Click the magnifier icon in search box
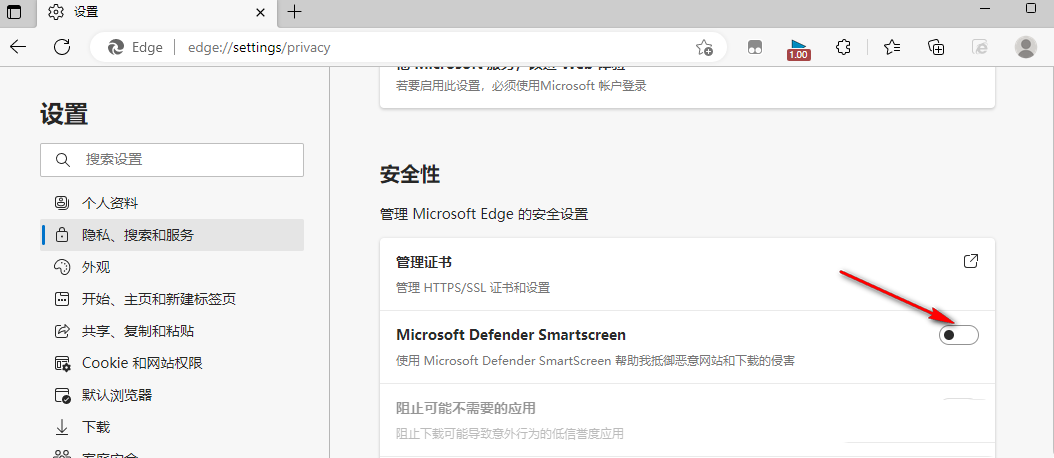The image size is (1054, 458). point(63,160)
